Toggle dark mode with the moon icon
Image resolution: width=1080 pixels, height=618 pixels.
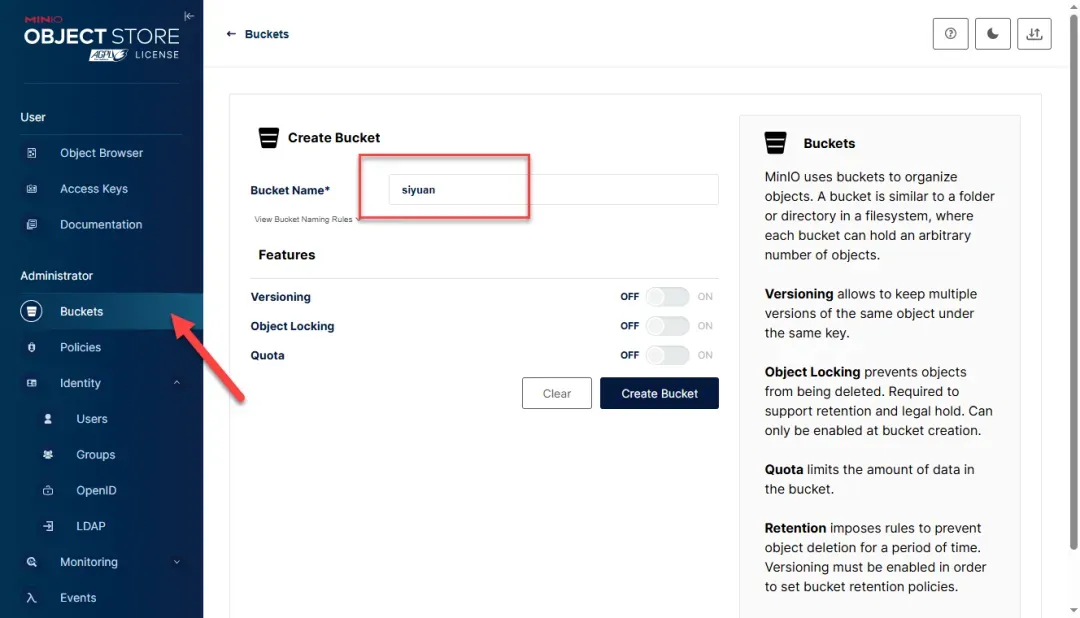pyautogui.click(x=992, y=34)
